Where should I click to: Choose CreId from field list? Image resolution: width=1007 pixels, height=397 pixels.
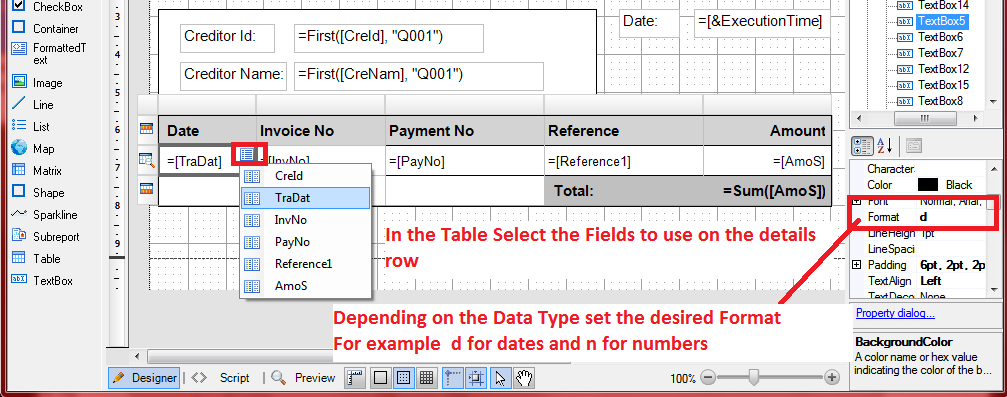click(306, 175)
